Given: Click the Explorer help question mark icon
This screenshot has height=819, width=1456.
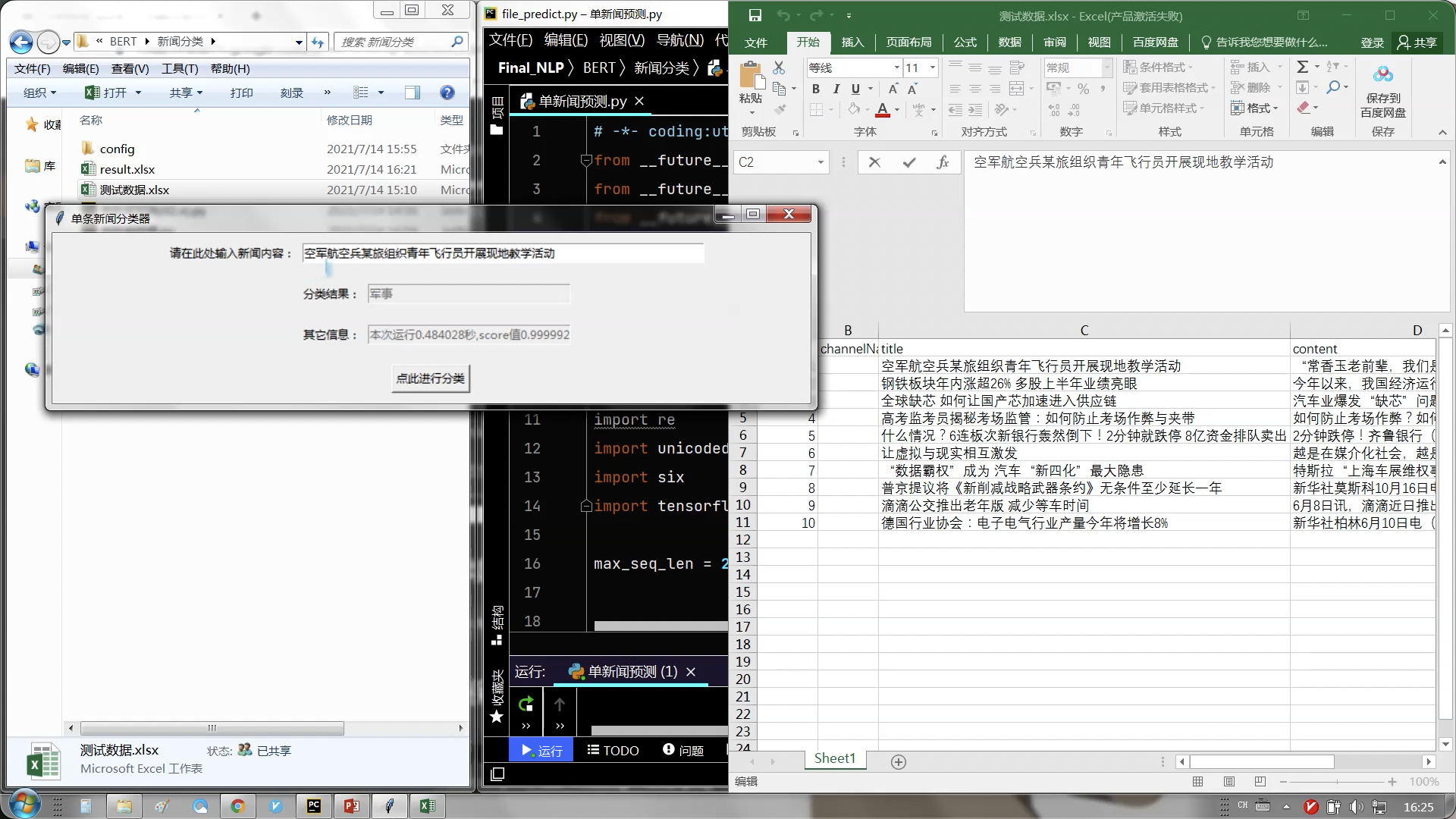Looking at the screenshot, I should pyautogui.click(x=447, y=93).
